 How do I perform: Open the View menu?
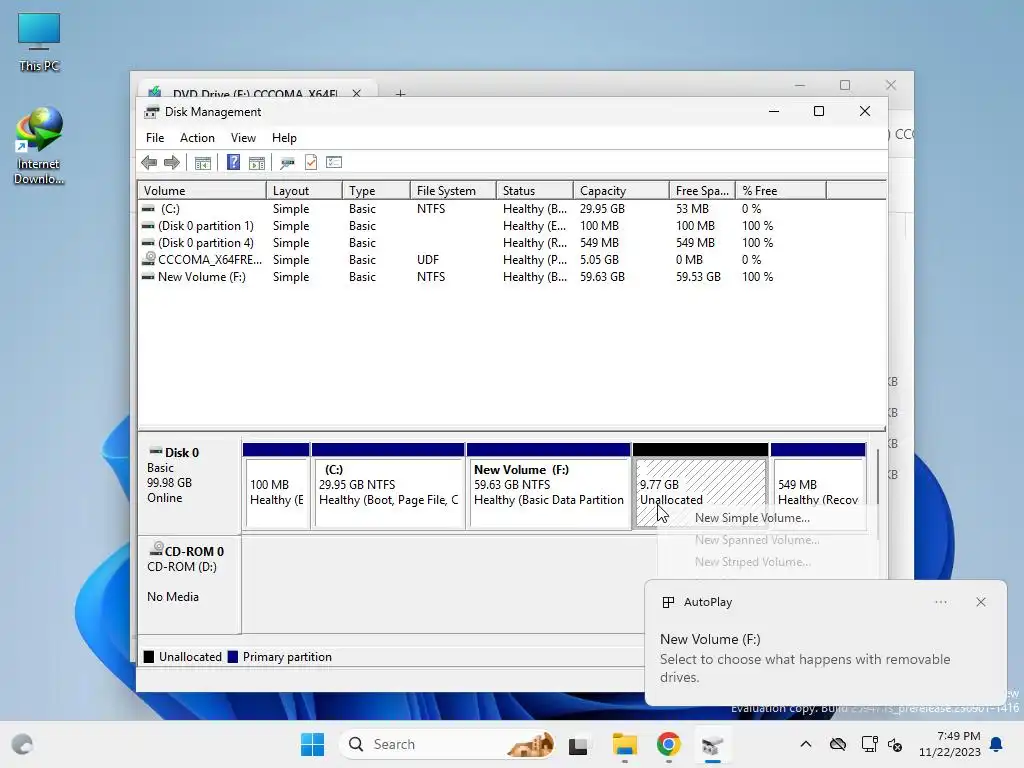coord(243,138)
